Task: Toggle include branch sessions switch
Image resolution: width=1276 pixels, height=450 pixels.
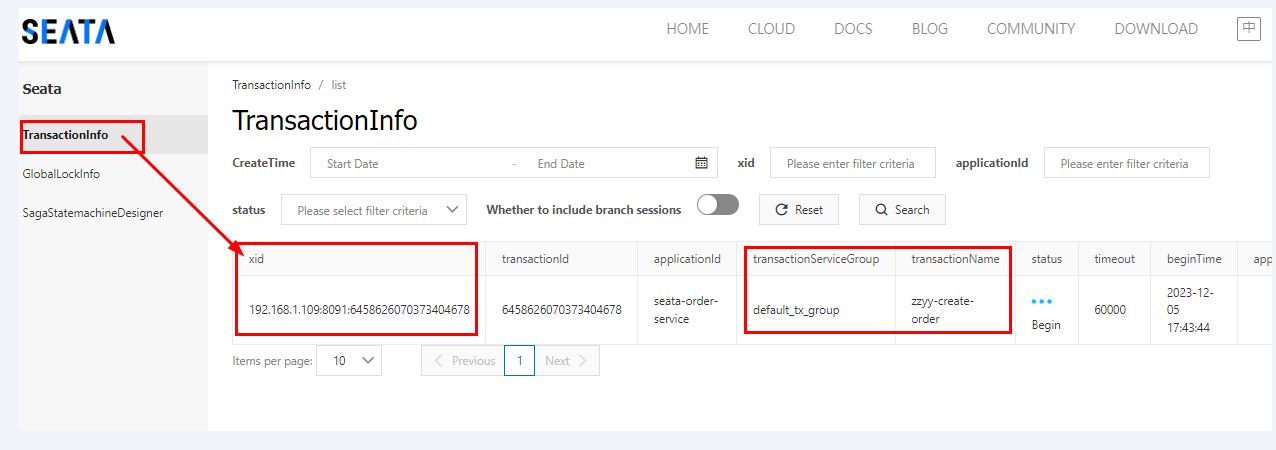Action: click(718, 205)
